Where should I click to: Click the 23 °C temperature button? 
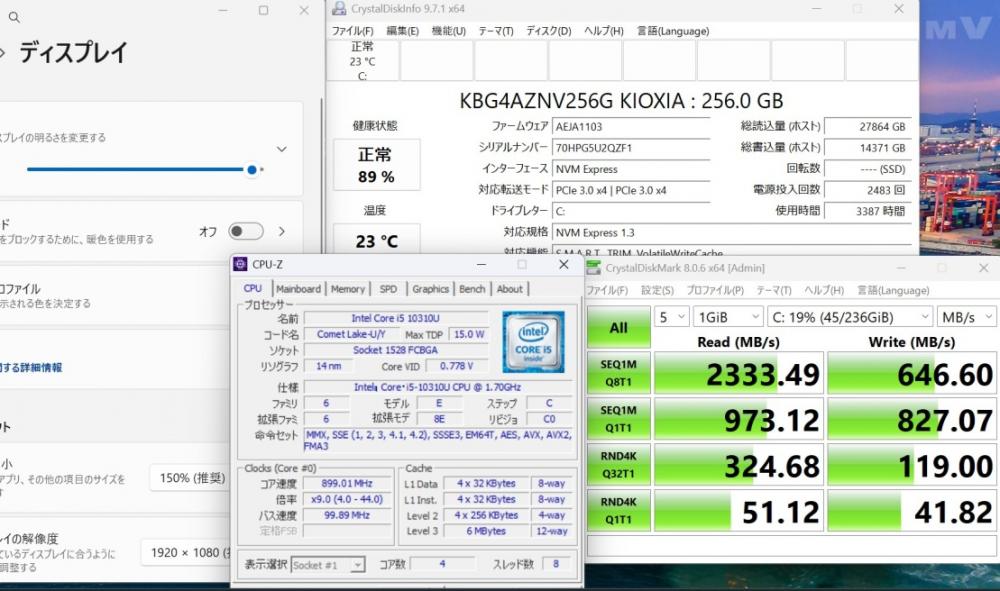pyautogui.click(x=376, y=240)
